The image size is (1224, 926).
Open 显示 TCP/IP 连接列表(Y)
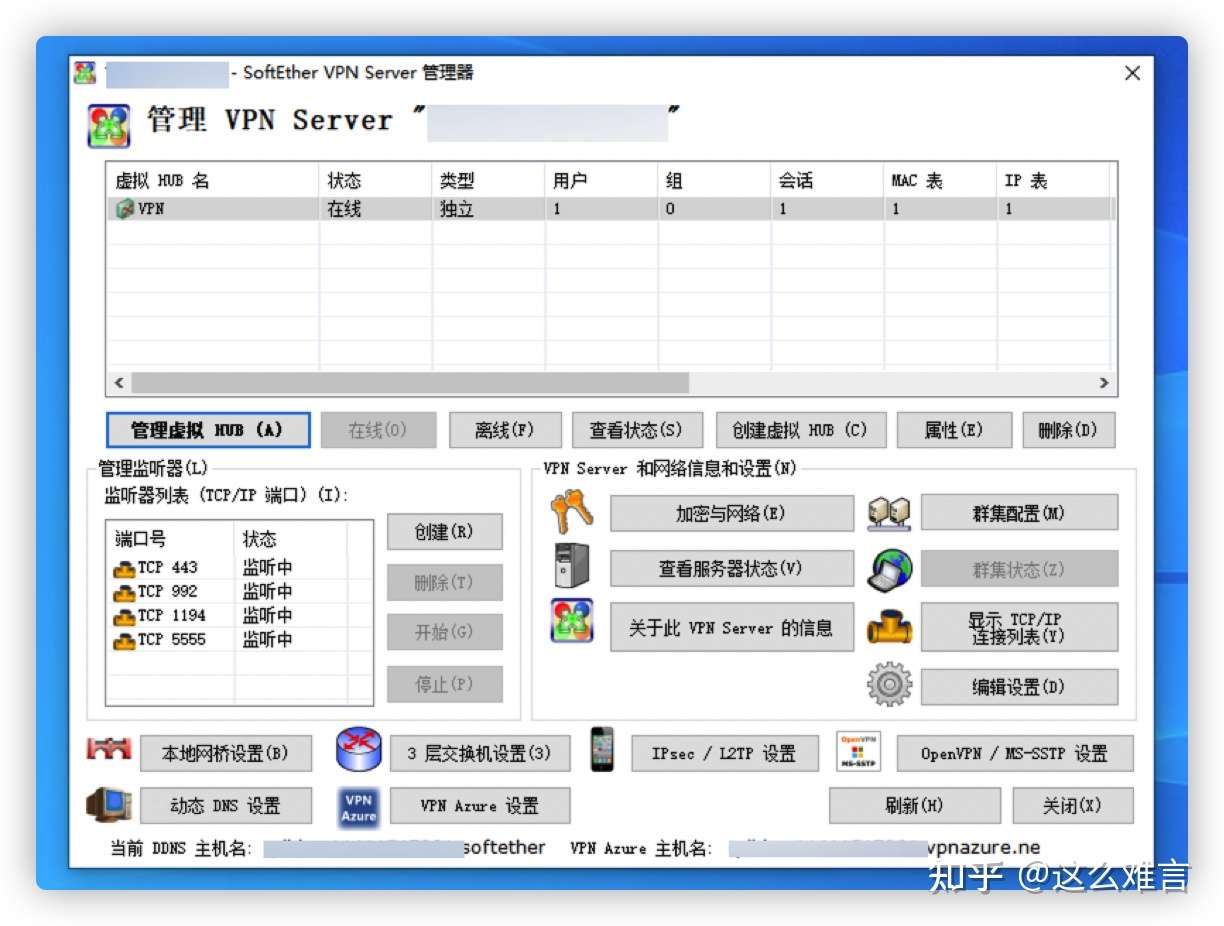pyautogui.click(x=1019, y=628)
